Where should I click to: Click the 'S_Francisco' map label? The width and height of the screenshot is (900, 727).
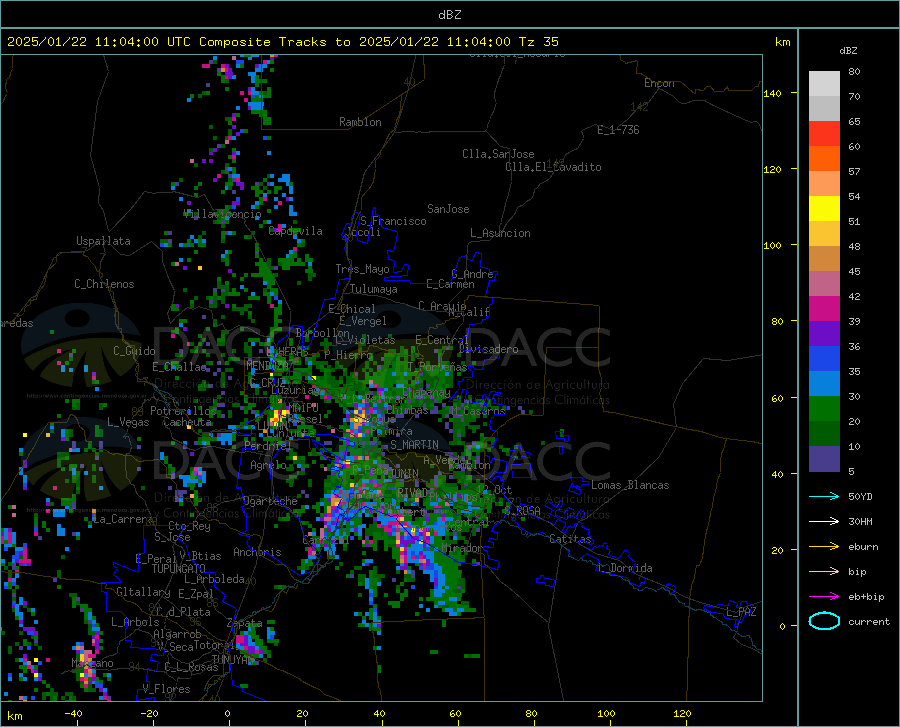pyautogui.click(x=393, y=221)
